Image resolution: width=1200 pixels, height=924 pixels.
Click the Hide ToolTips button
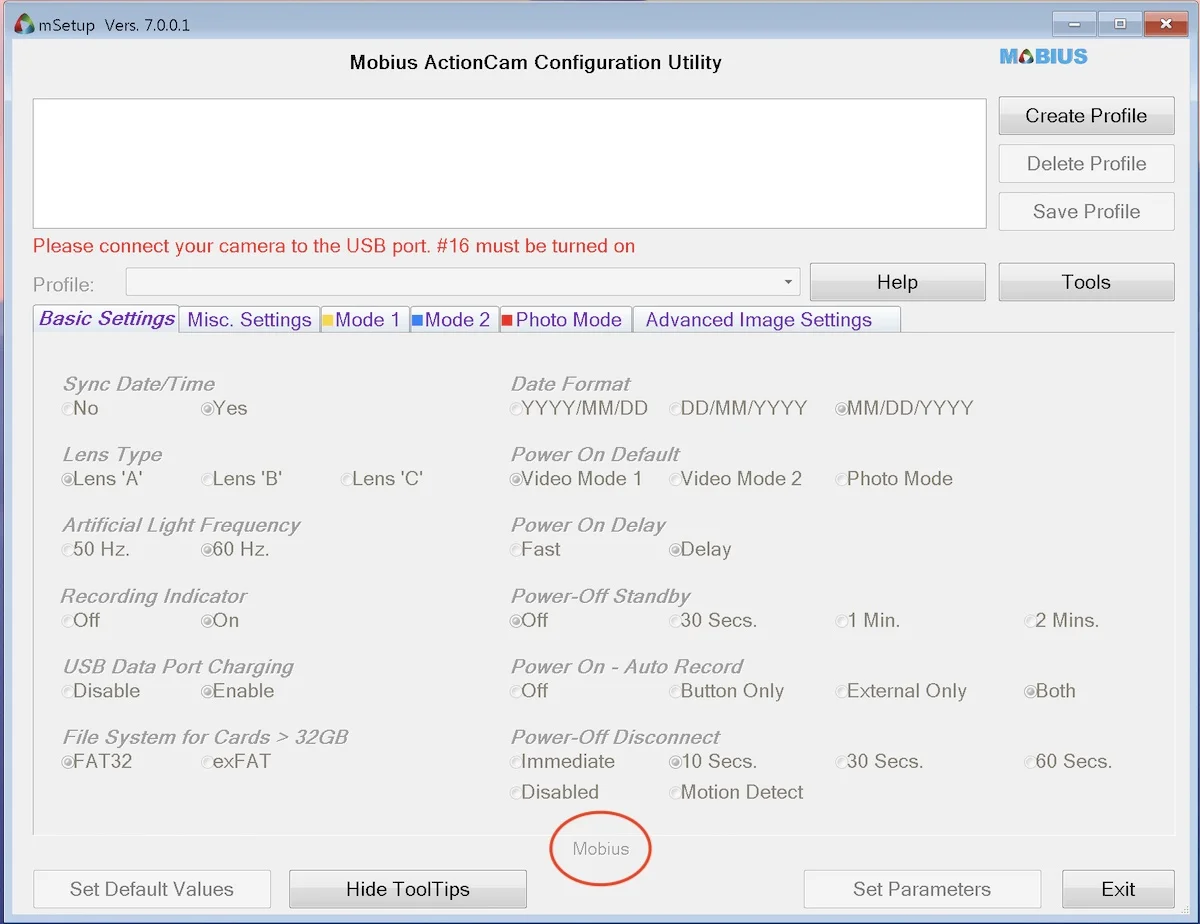pos(408,889)
